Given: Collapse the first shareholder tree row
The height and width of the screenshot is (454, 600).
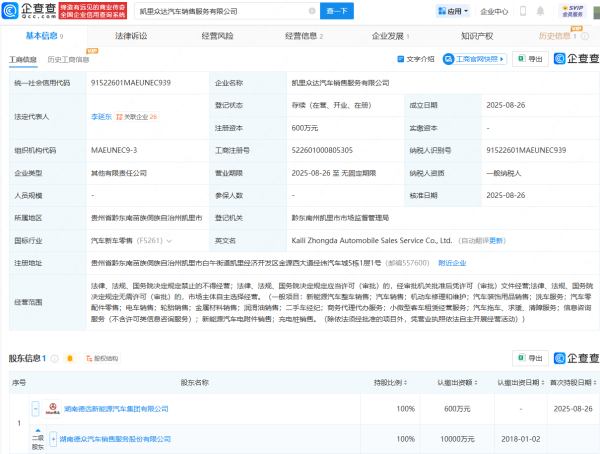Looking at the screenshot, I should [35, 408].
